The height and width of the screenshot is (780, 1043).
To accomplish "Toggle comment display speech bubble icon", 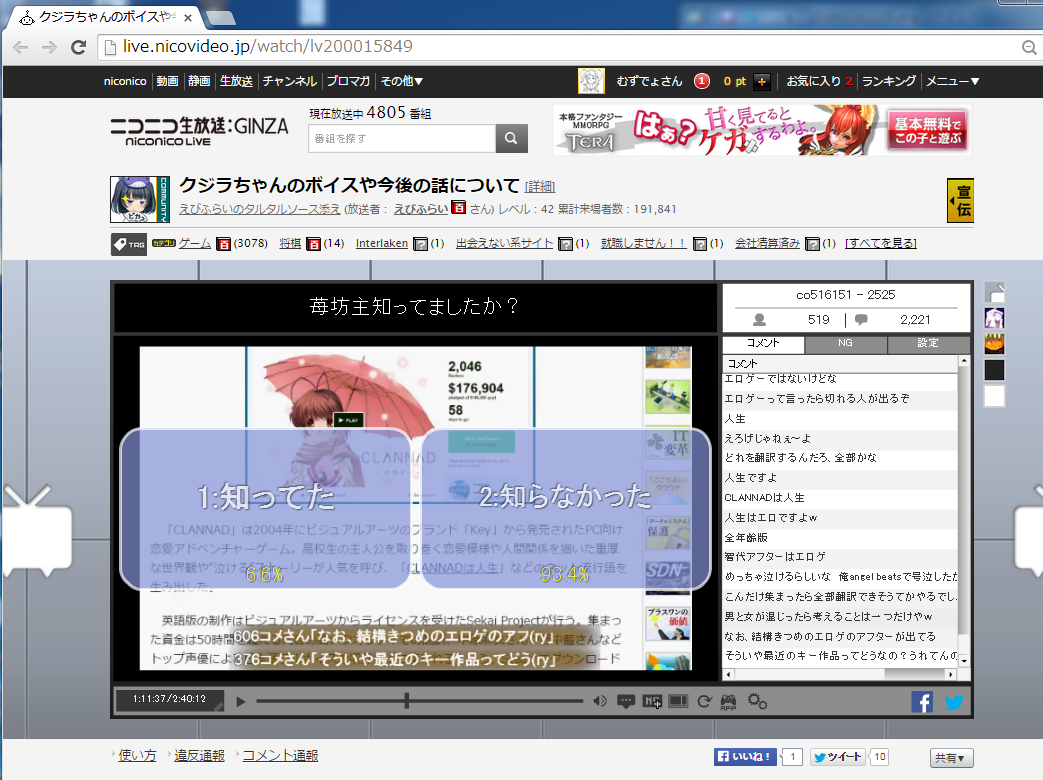I will (626, 702).
